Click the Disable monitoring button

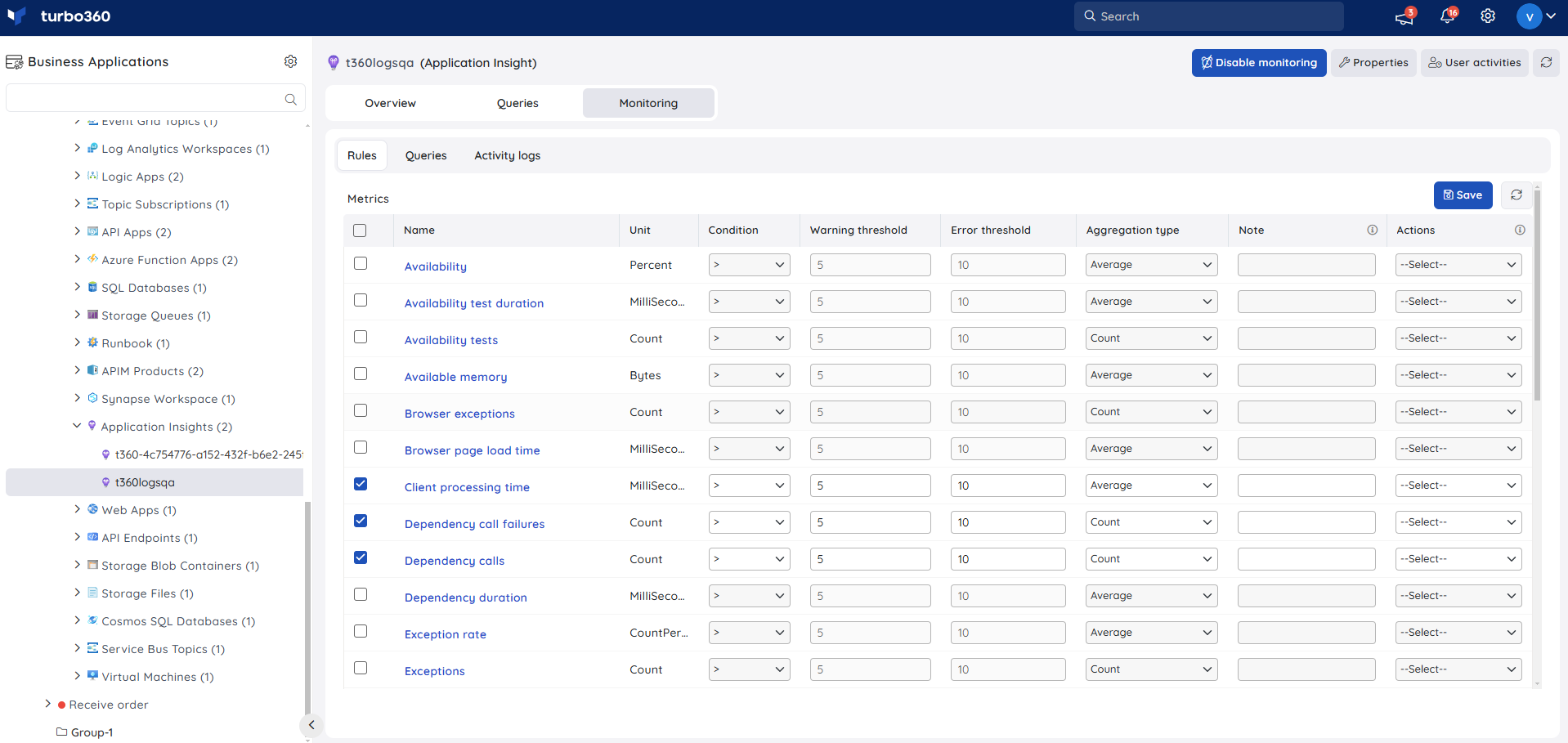1259,62
